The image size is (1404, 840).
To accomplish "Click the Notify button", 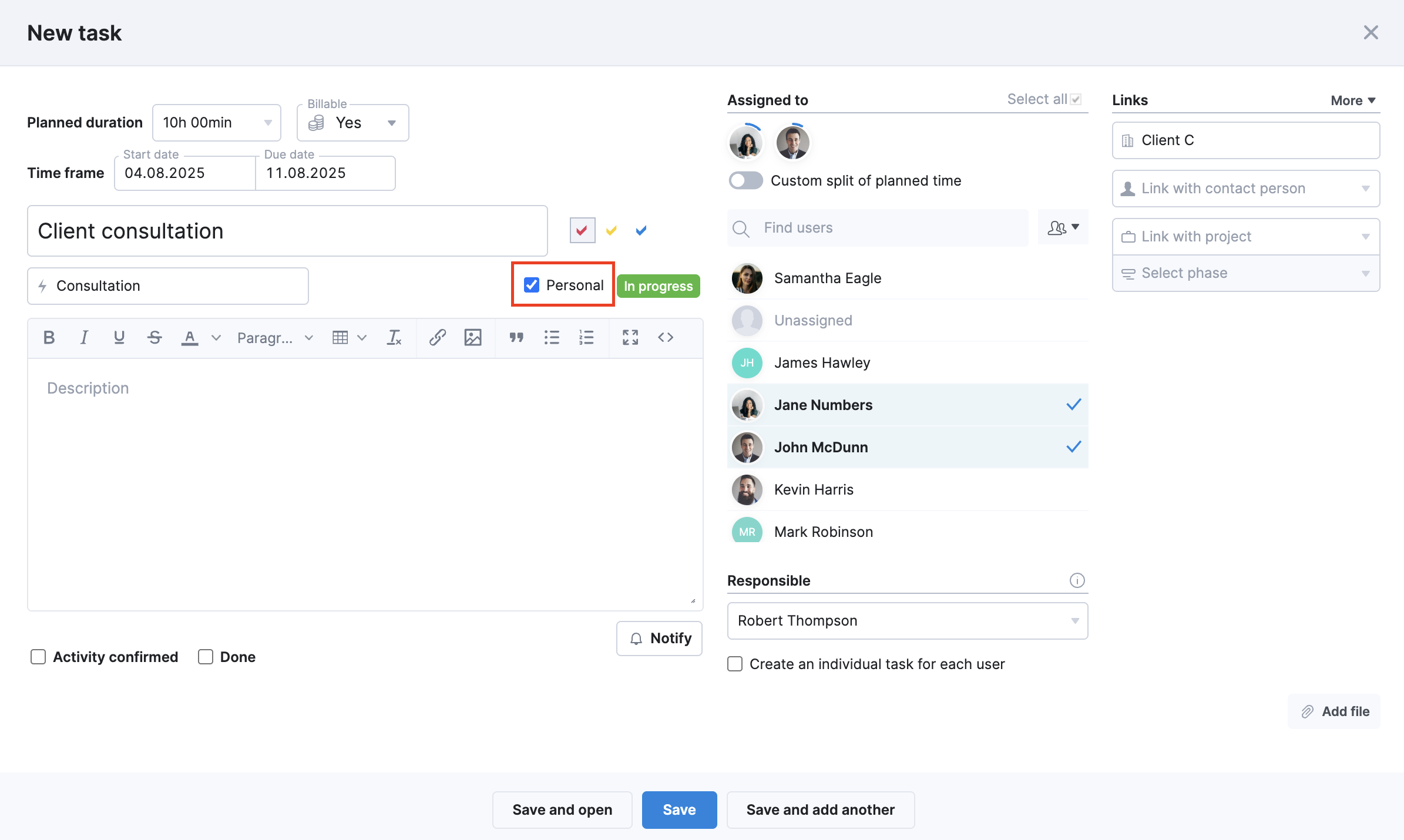I will pyautogui.click(x=659, y=638).
